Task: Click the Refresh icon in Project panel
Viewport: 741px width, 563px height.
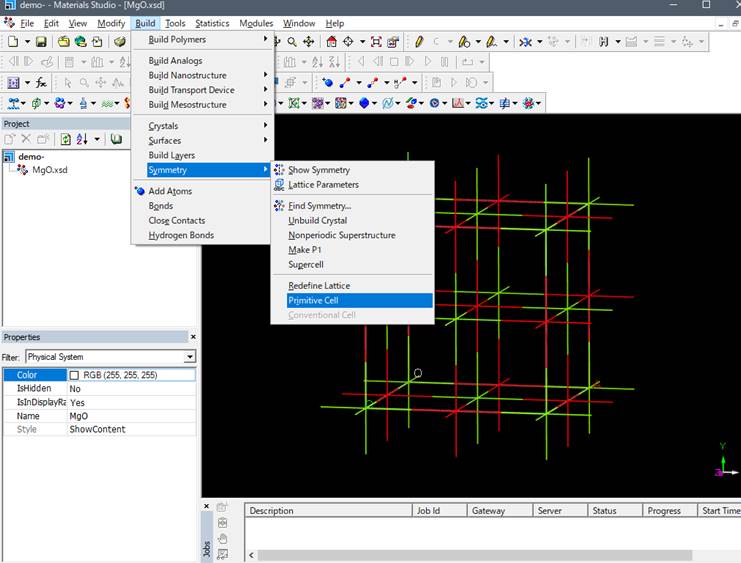Action: point(65,139)
